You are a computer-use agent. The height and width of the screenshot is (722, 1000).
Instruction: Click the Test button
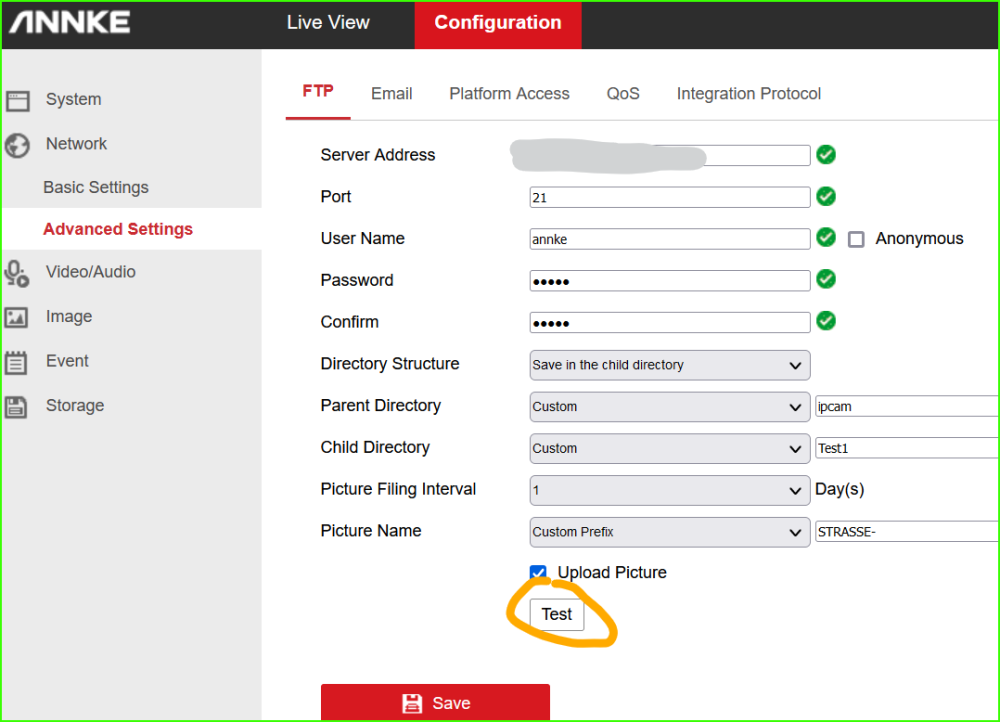(x=557, y=614)
